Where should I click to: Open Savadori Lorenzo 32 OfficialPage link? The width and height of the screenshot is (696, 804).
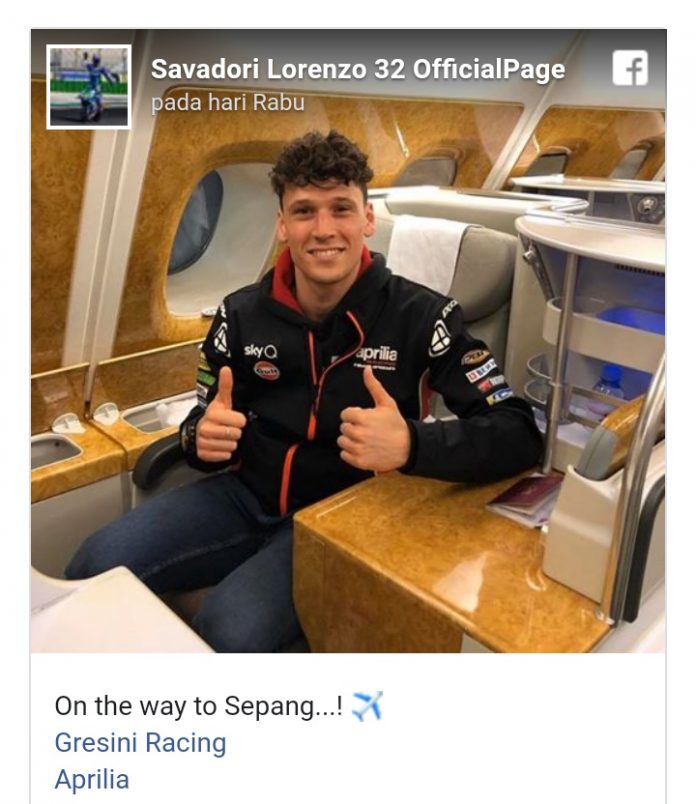(x=357, y=69)
